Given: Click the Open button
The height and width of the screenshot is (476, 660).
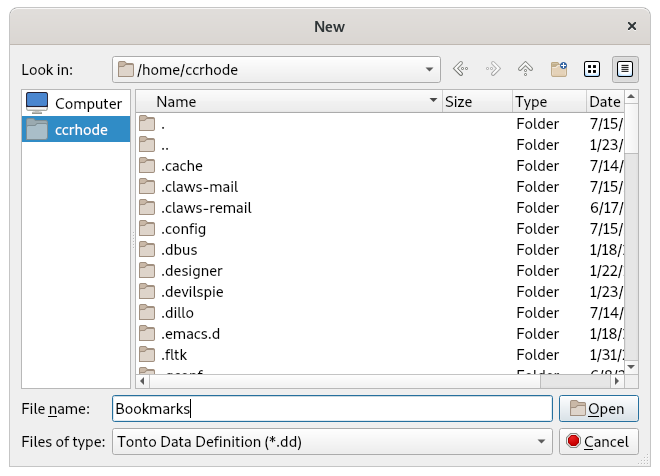Looking at the screenshot, I should coord(599,409).
